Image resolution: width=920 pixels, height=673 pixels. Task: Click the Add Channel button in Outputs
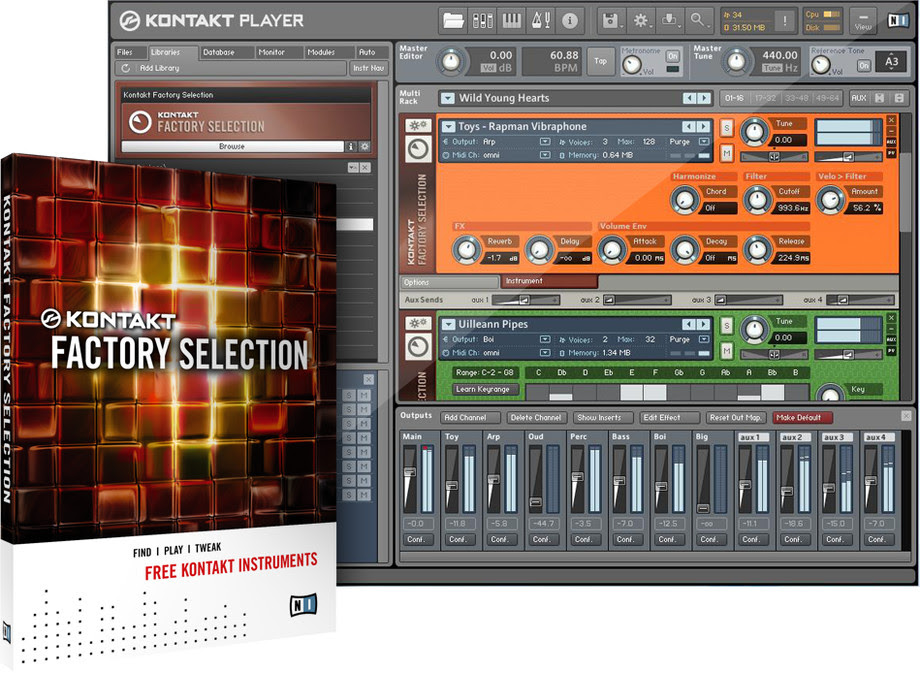tap(469, 417)
